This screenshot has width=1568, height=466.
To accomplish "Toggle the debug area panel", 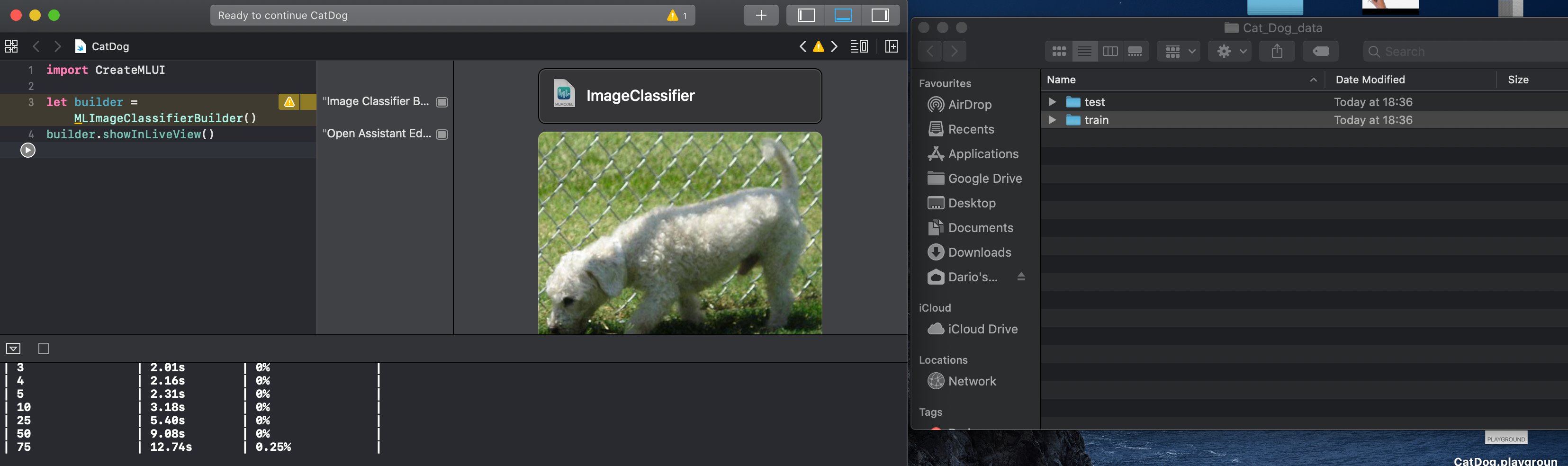I will pos(842,15).
